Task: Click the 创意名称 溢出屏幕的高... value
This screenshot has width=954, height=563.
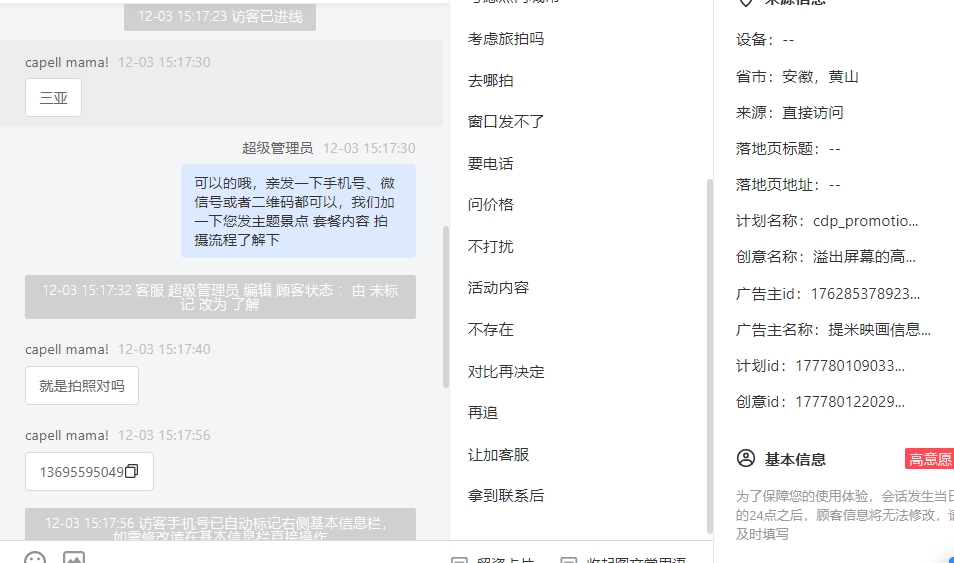Action: click(x=864, y=257)
